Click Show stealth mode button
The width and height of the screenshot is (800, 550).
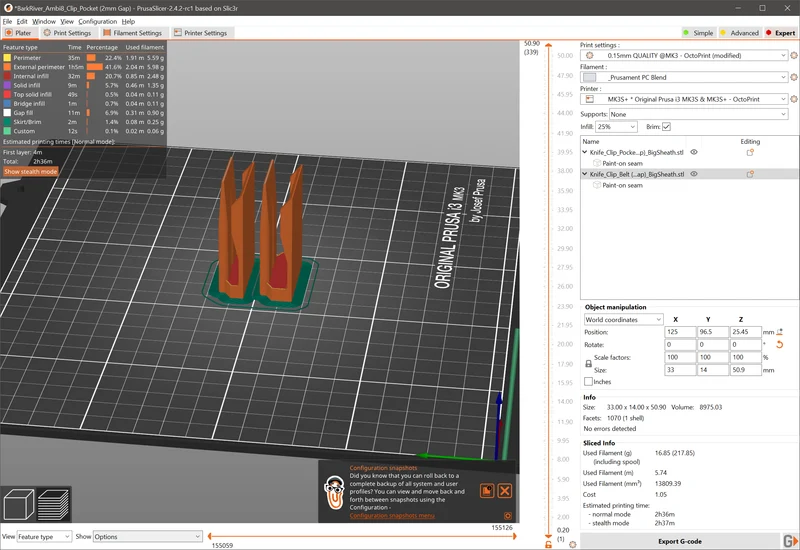(x=31, y=172)
